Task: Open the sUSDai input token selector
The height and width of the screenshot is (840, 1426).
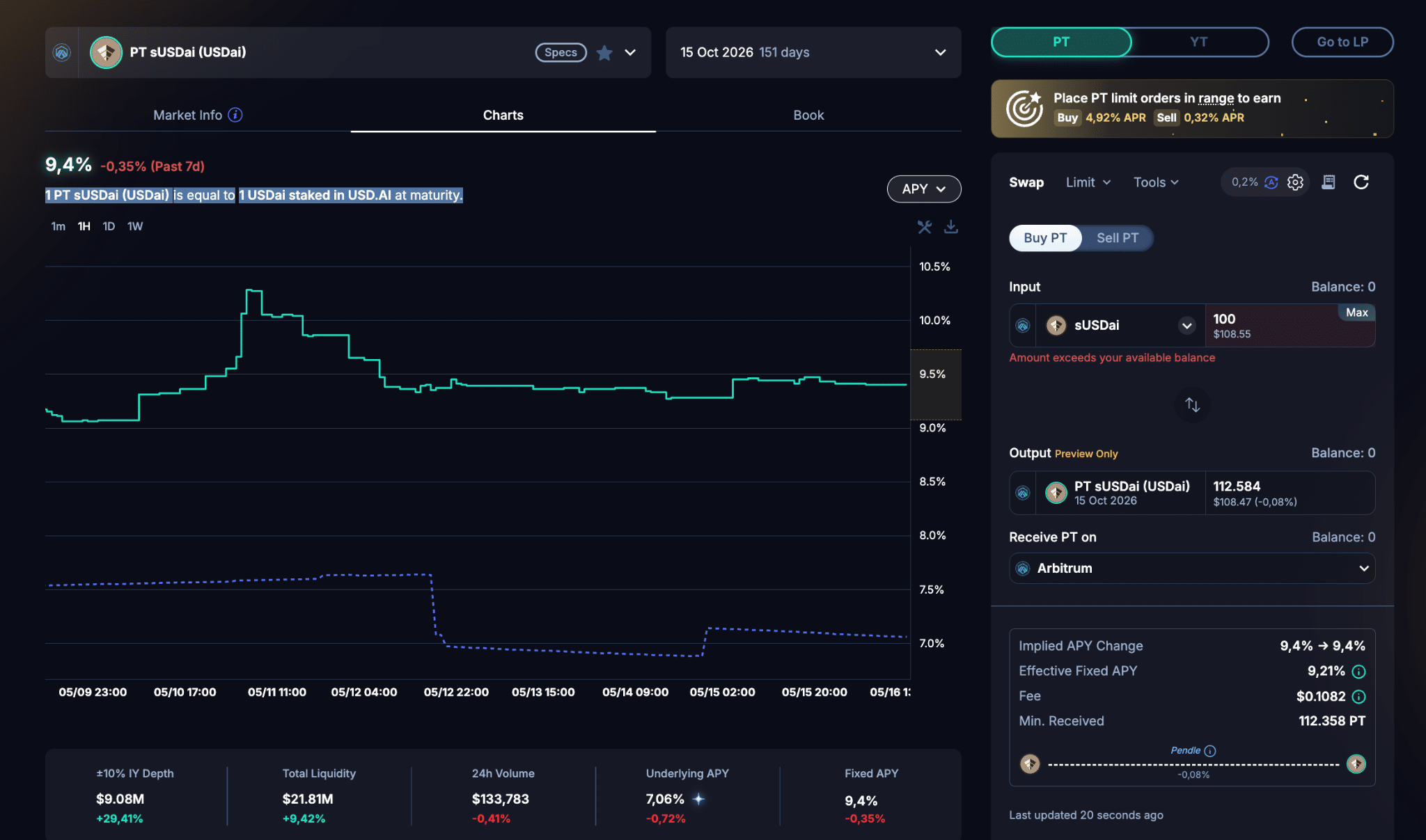Action: click(x=1121, y=325)
